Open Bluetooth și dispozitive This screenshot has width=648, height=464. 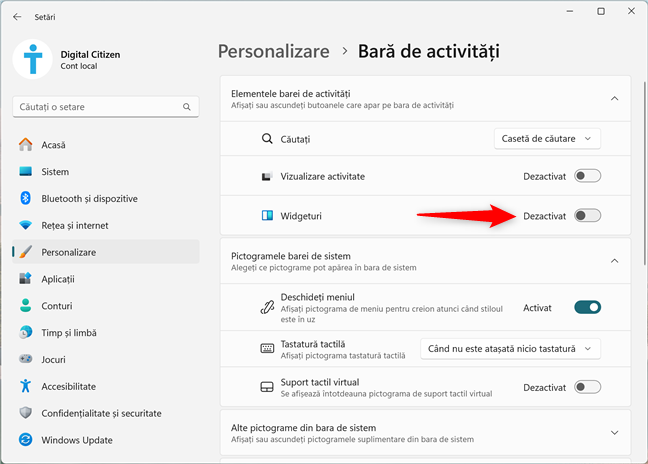106,198
